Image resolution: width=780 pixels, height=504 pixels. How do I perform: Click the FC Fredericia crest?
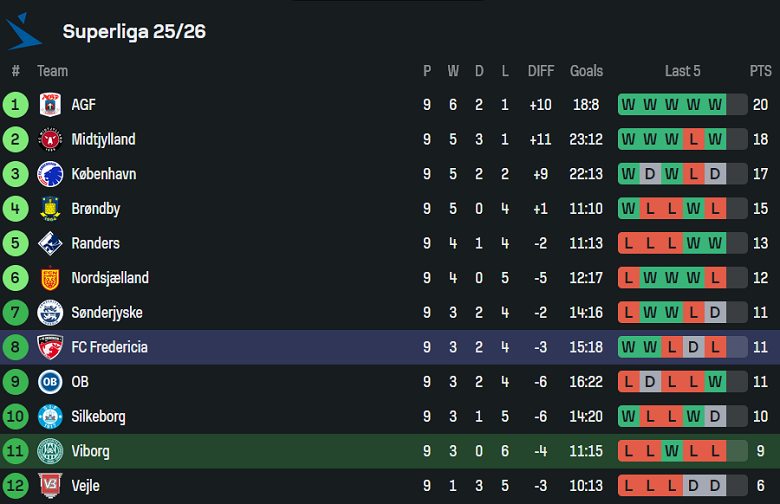(50, 347)
